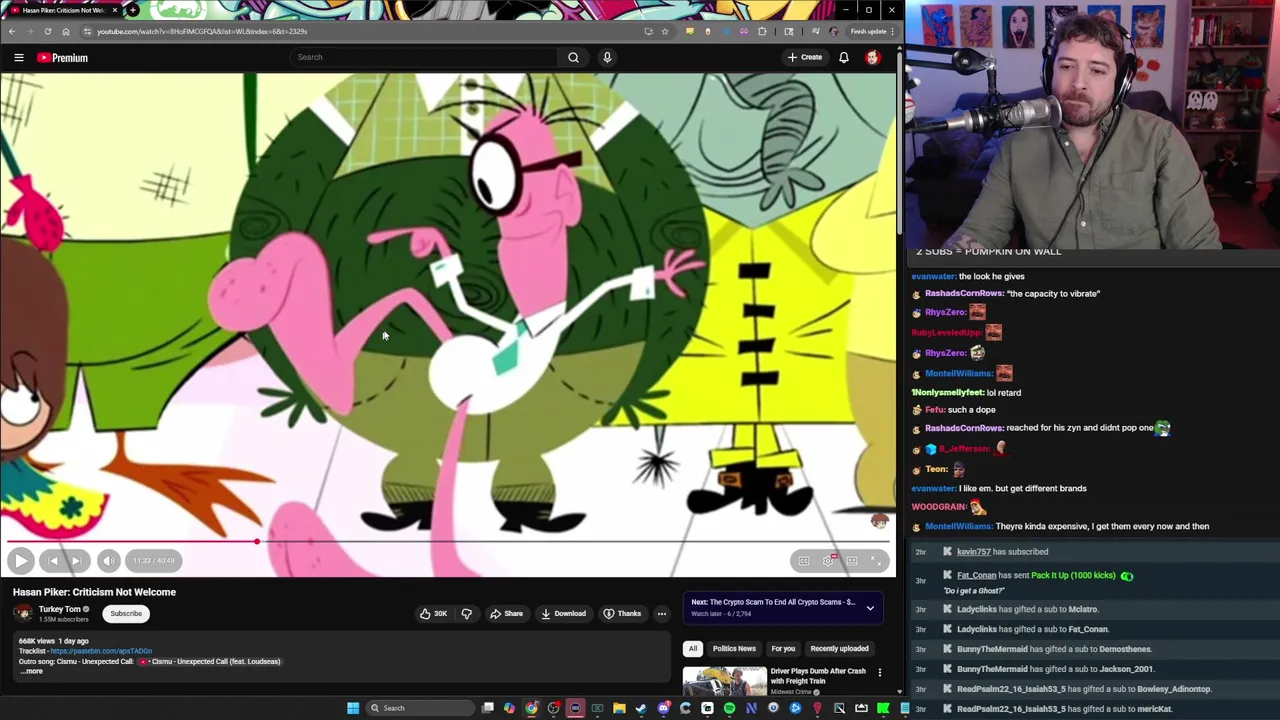Go back in the browser
1280x720 pixels.
click(x=11, y=32)
